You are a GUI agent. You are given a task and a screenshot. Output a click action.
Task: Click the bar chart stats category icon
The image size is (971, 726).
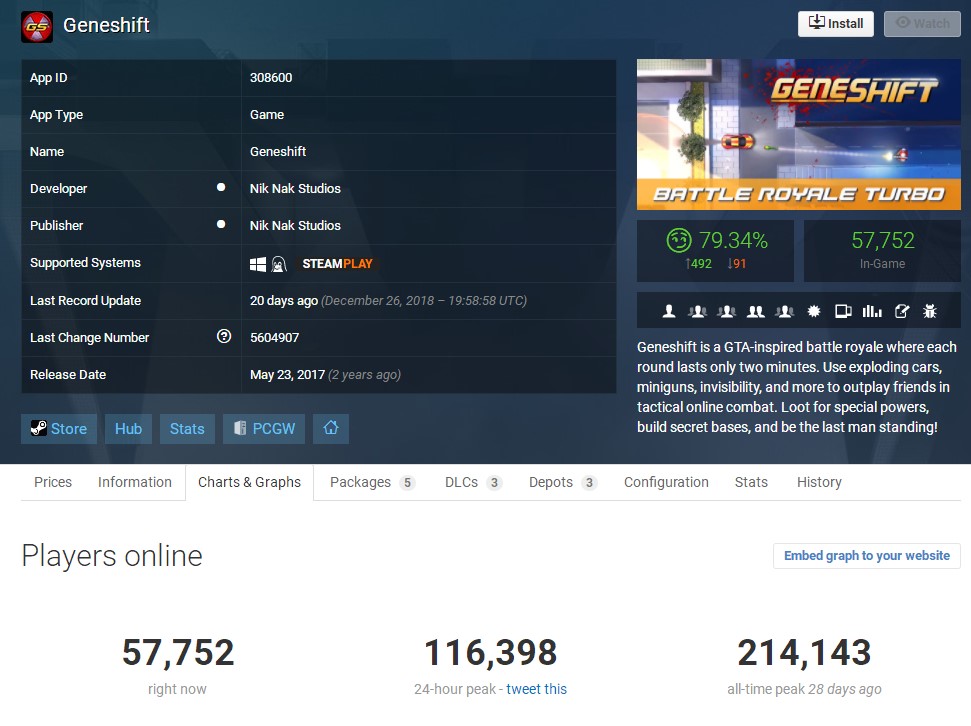pyautogui.click(x=872, y=311)
